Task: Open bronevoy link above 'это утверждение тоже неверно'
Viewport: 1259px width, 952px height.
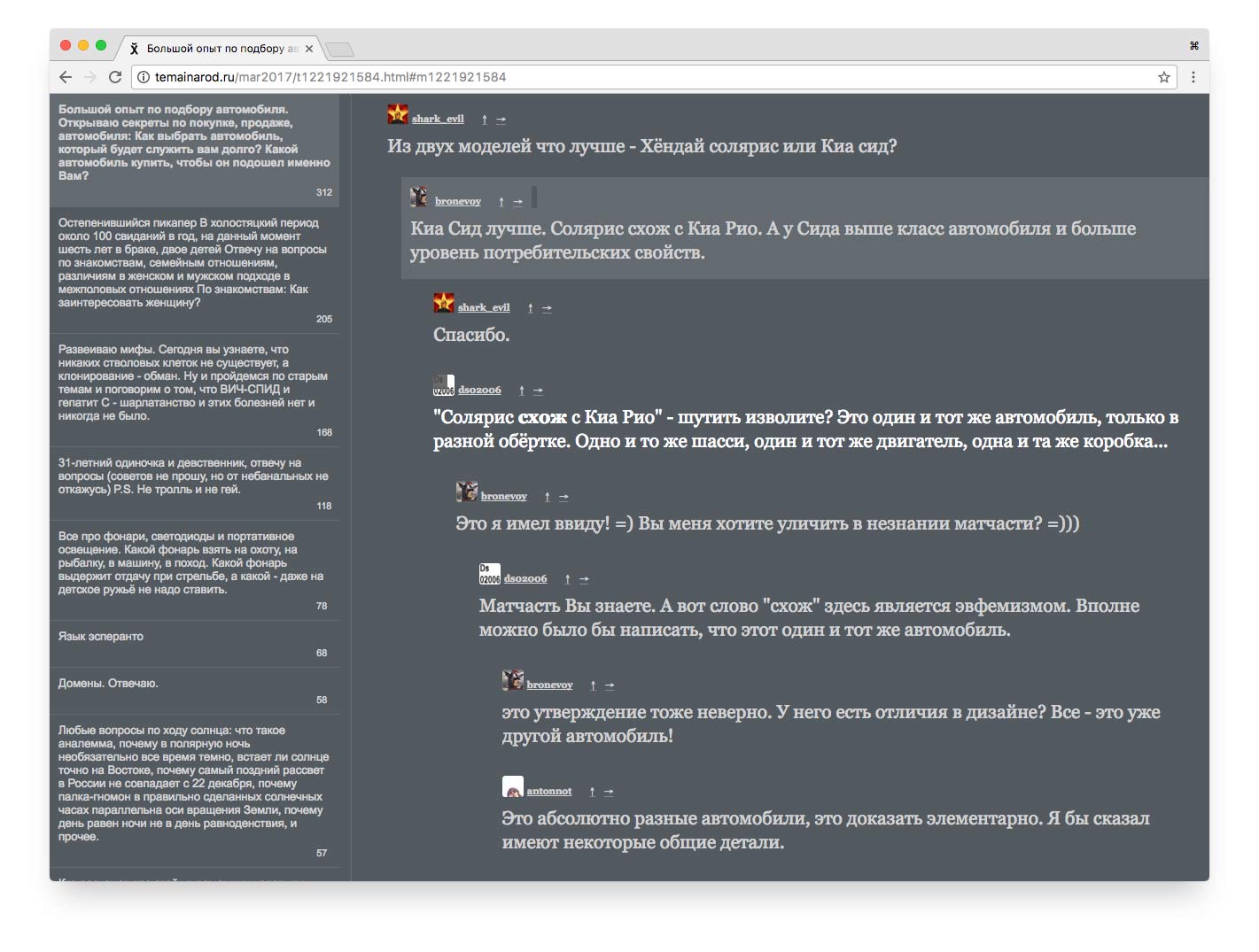Action: [550, 685]
